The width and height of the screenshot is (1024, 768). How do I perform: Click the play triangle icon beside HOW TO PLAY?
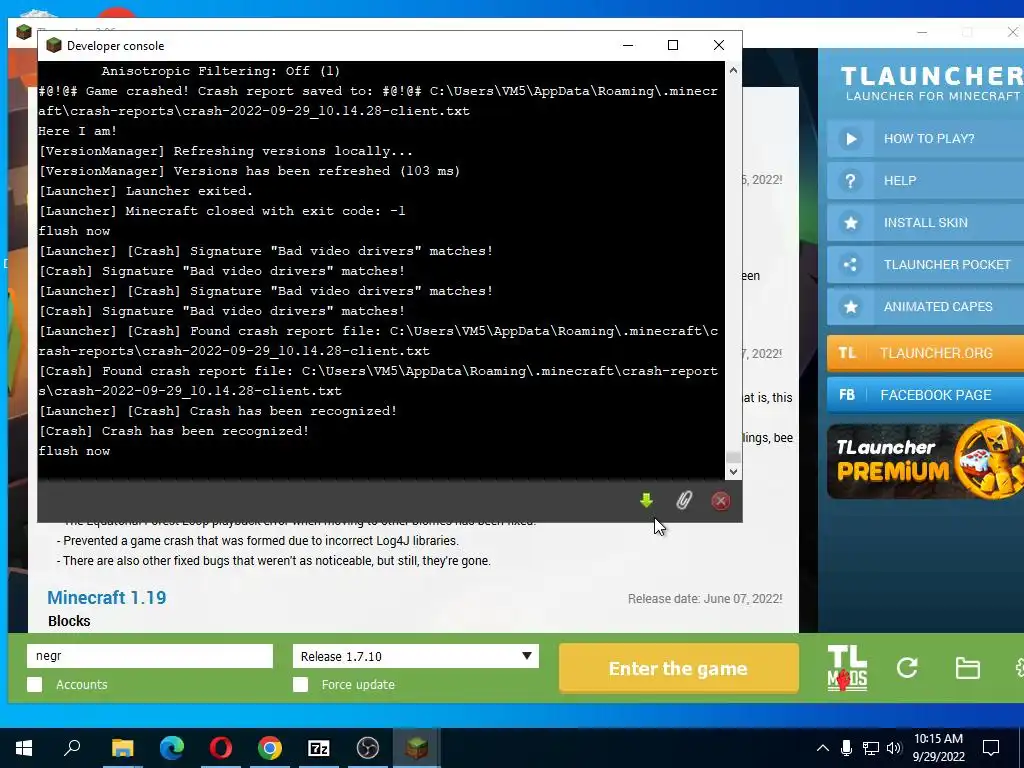[x=850, y=138]
